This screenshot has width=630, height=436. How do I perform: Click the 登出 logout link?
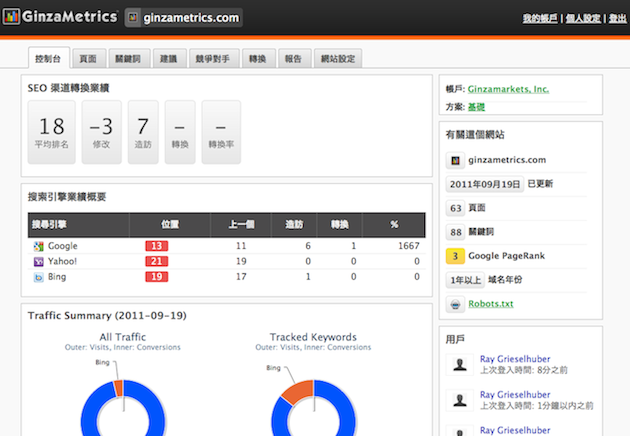(x=618, y=18)
